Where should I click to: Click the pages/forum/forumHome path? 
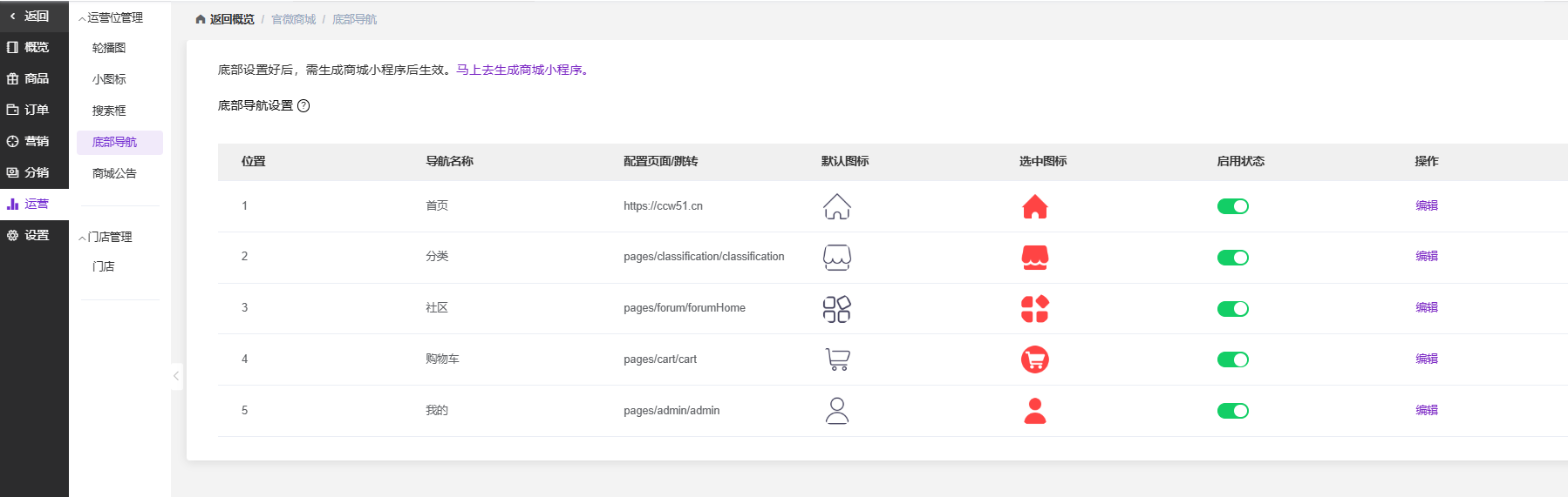(684, 308)
